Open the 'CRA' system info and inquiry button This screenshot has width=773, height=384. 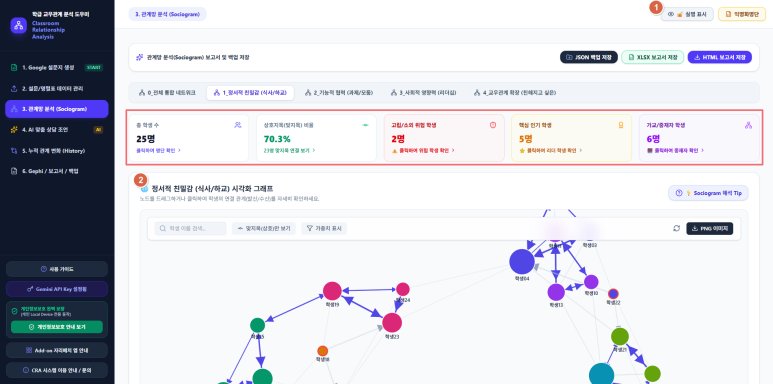tap(57, 370)
